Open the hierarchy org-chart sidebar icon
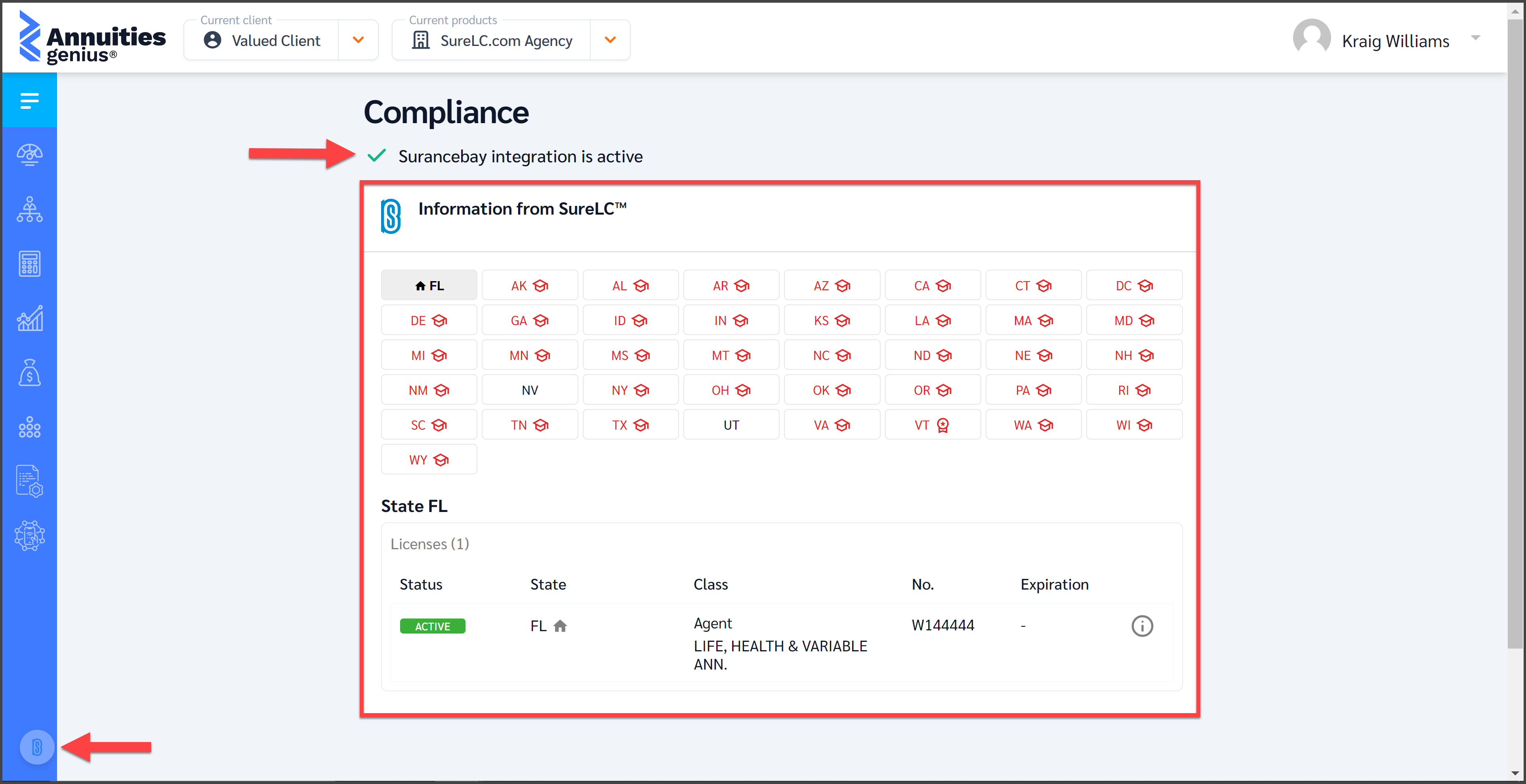1526x784 pixels. pos(30,209)
